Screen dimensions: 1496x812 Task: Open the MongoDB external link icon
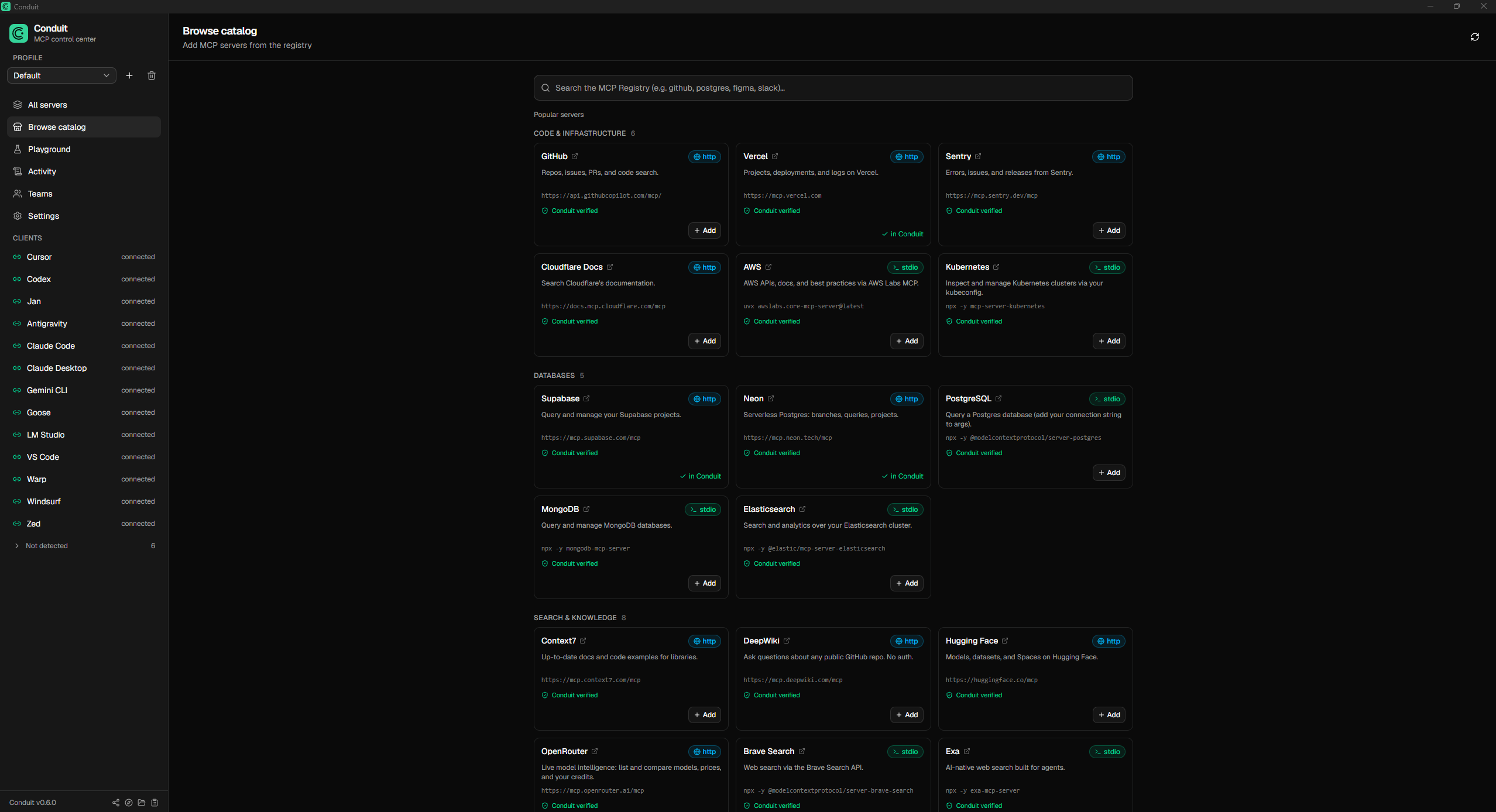tap(586, 509)
